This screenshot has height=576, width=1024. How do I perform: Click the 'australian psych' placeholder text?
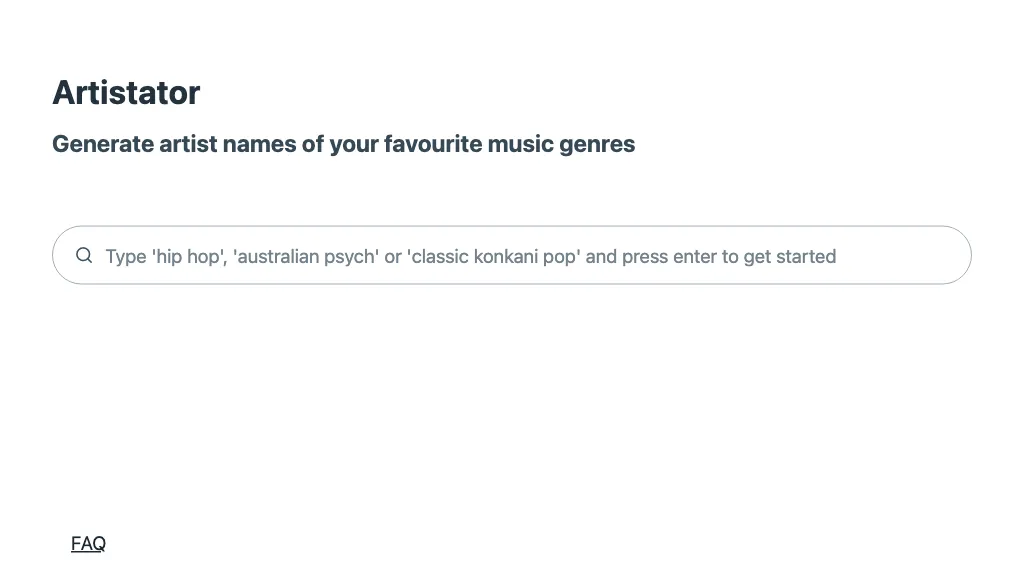click(306, 256)
